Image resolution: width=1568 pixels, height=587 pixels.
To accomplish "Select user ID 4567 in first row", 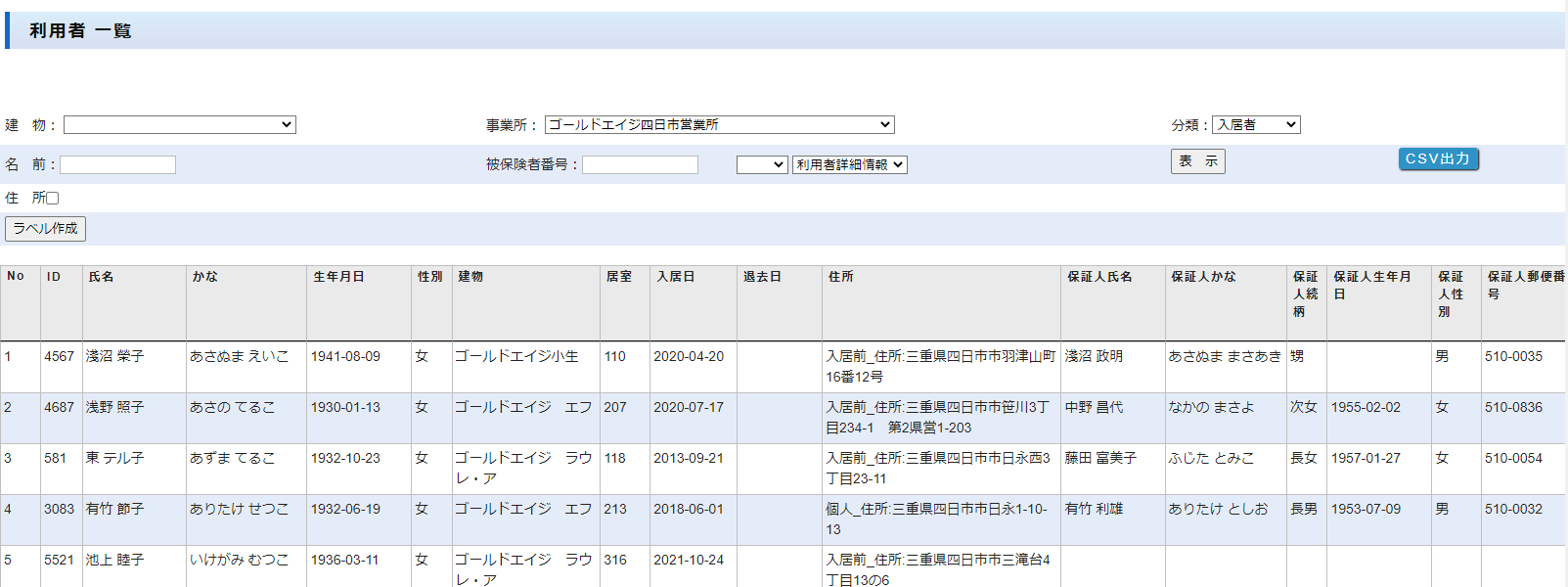I will pyautogui.click(x=59, y=357).
